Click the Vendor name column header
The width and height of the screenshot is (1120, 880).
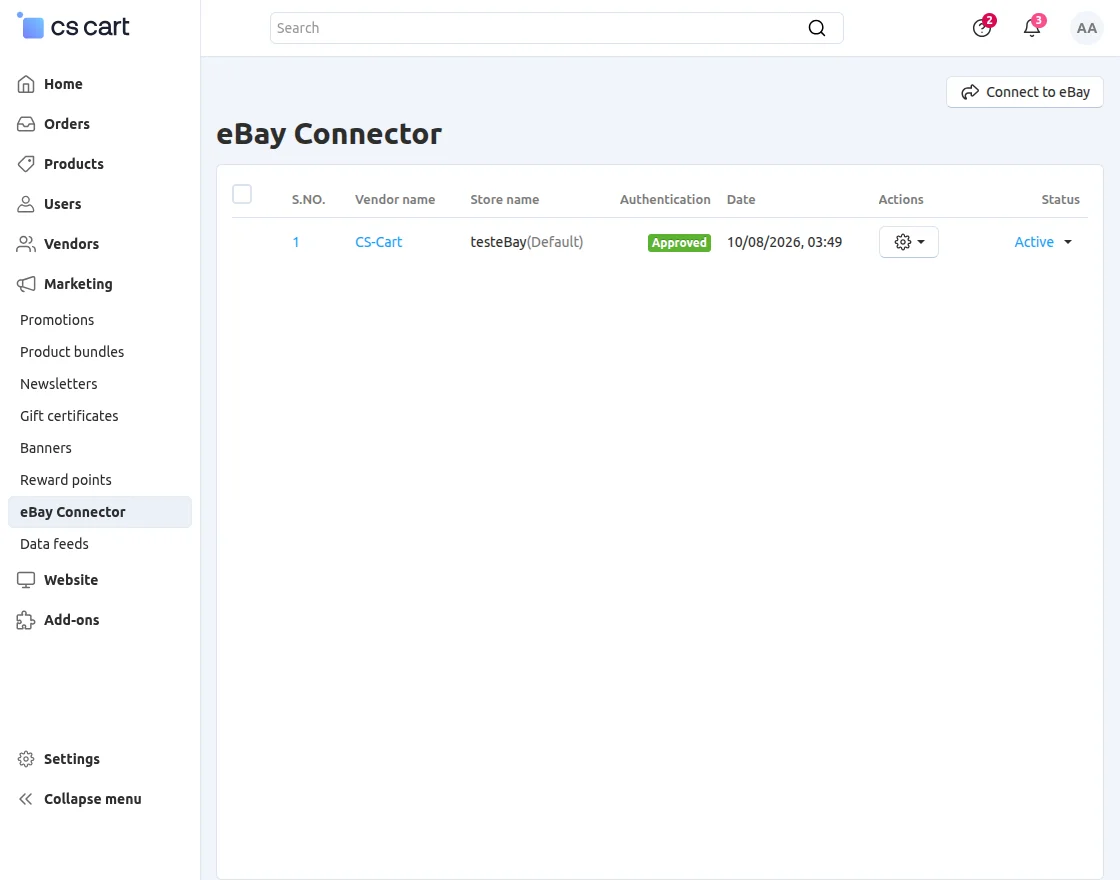[395, 200]
